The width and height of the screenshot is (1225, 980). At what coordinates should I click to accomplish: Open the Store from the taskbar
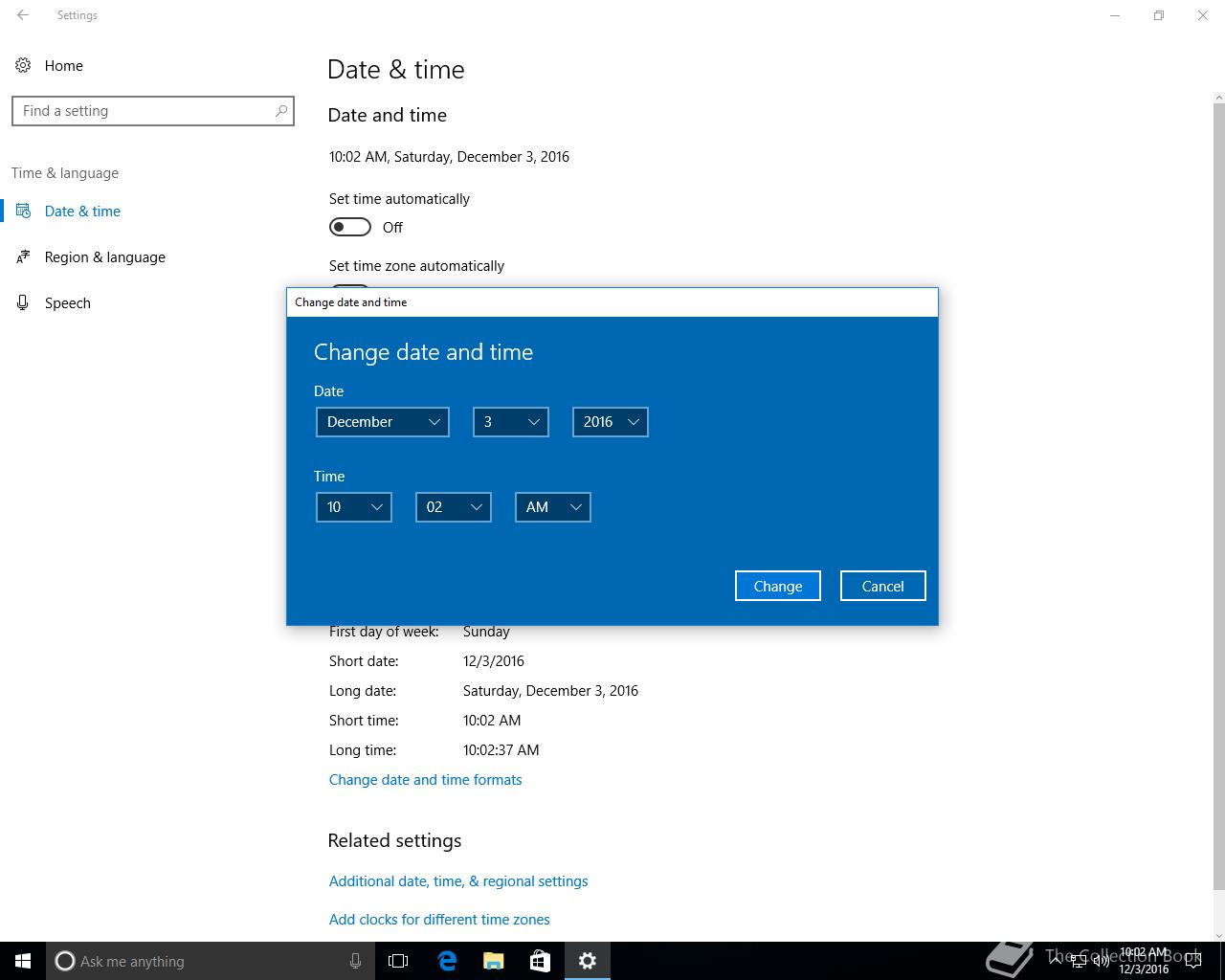tap(541, 961)
